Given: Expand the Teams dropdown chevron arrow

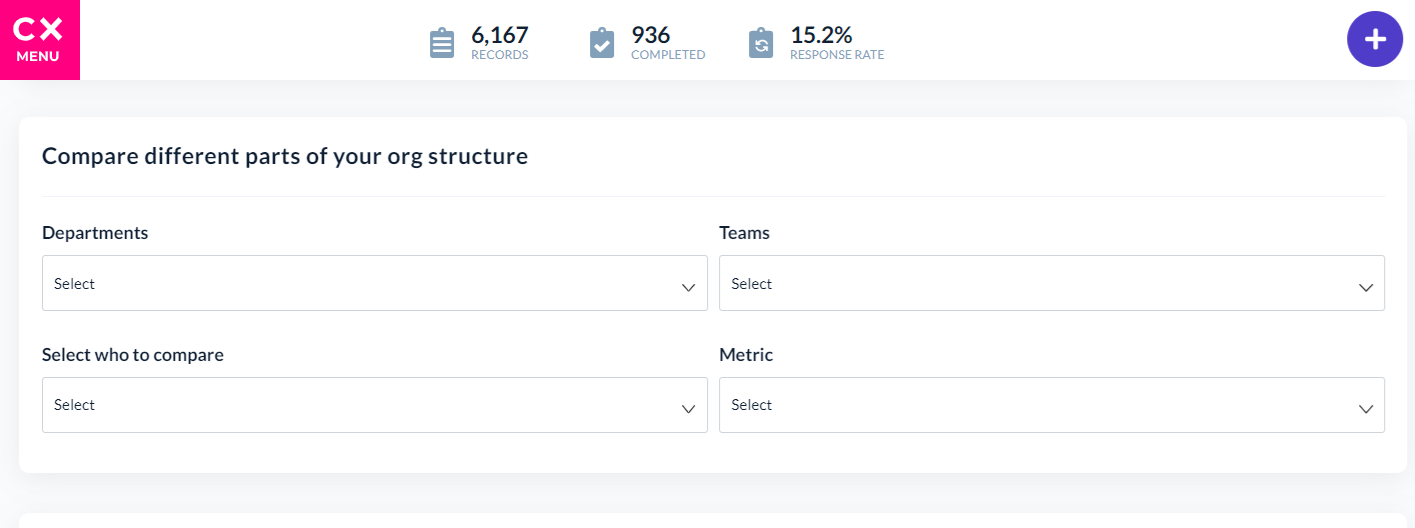Looking at the screenshot, I should click(x=1366, y=287).
